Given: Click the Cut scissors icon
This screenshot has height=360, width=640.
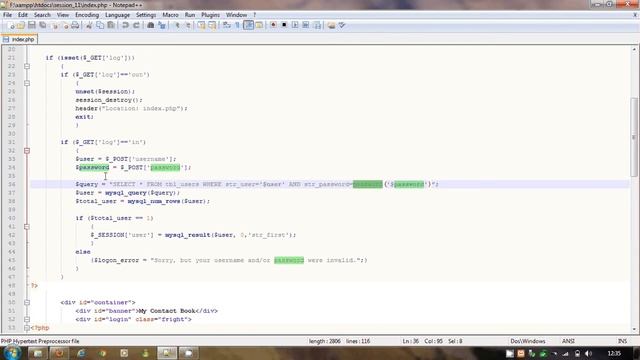Looking at the screenshot, I should pyautogui.click(x=89, y=25).
